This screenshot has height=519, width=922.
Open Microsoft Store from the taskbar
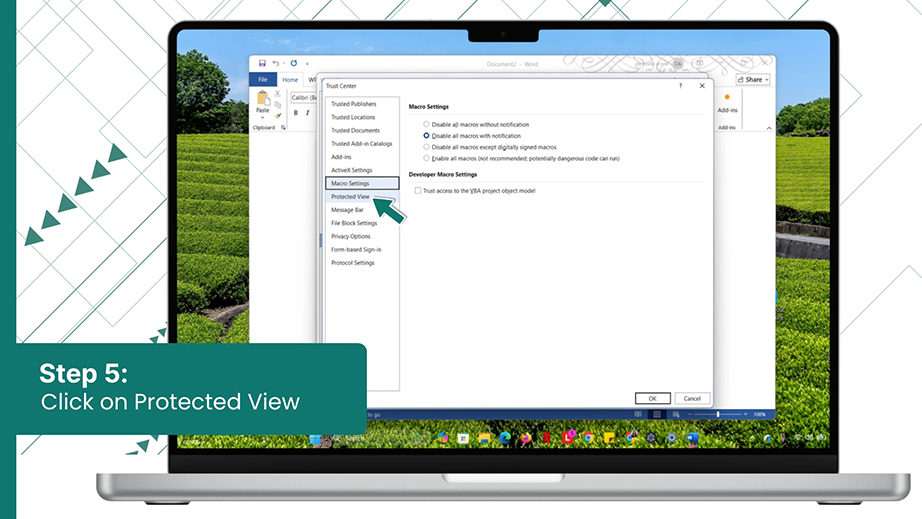click(x=463, y=438)
